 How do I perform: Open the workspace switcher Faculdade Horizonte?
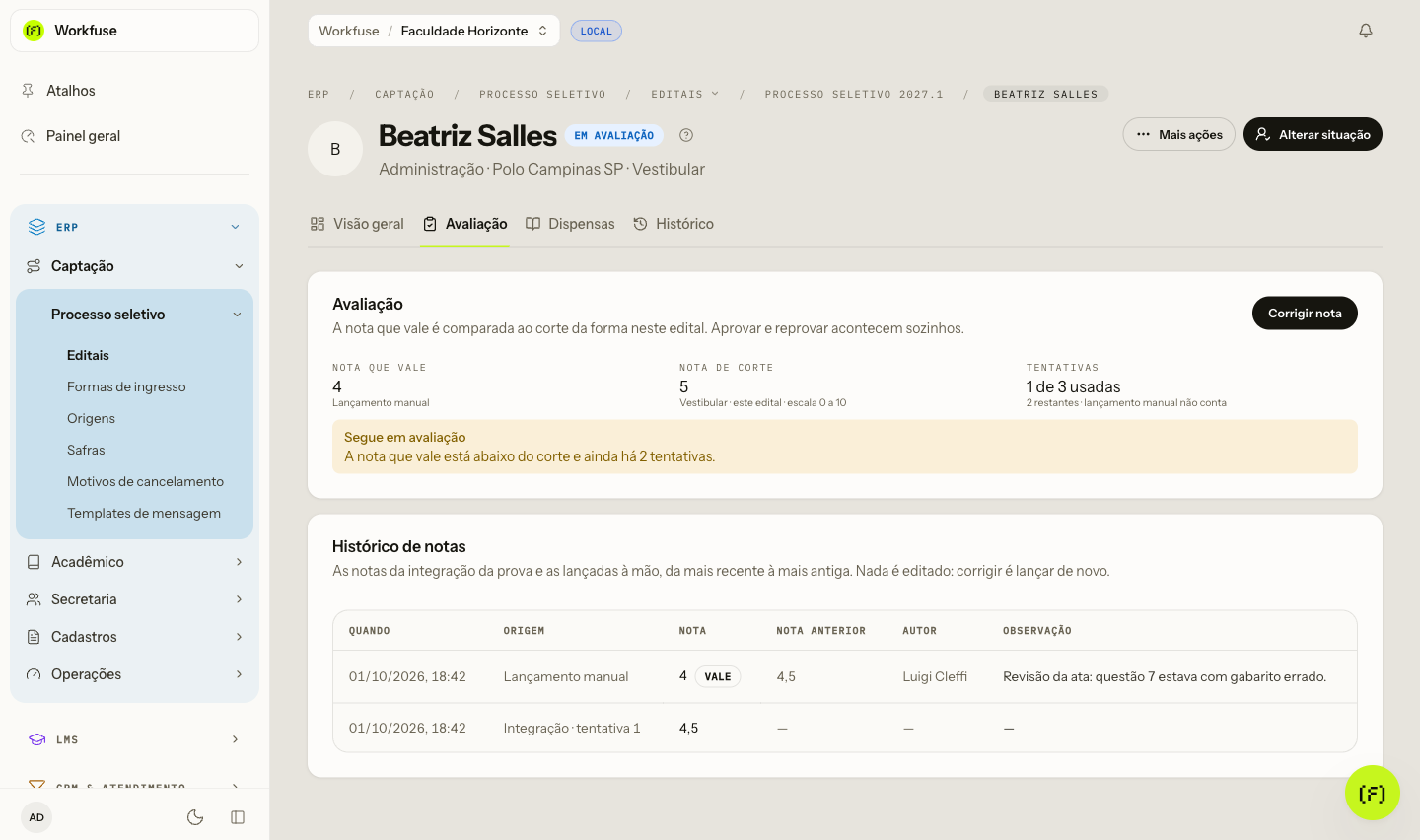tap(434, 31)
